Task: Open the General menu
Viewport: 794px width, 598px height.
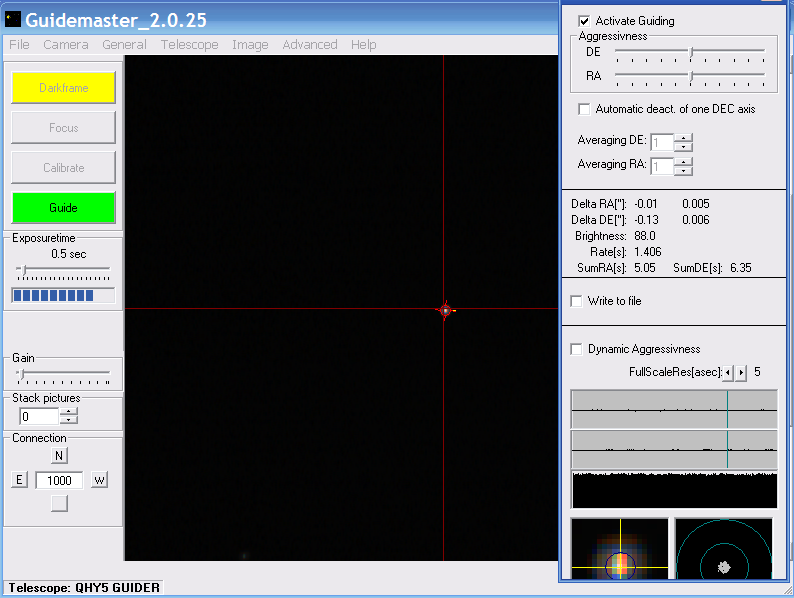Action: coord(125,45)
